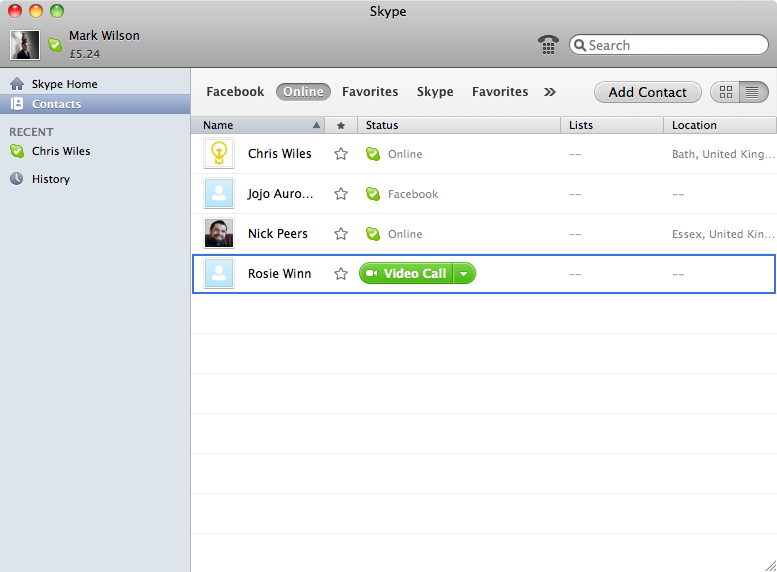Viewport: 777px width, 572px height.
Task: Click Essex, United Kin... location text
Action: 723,234
